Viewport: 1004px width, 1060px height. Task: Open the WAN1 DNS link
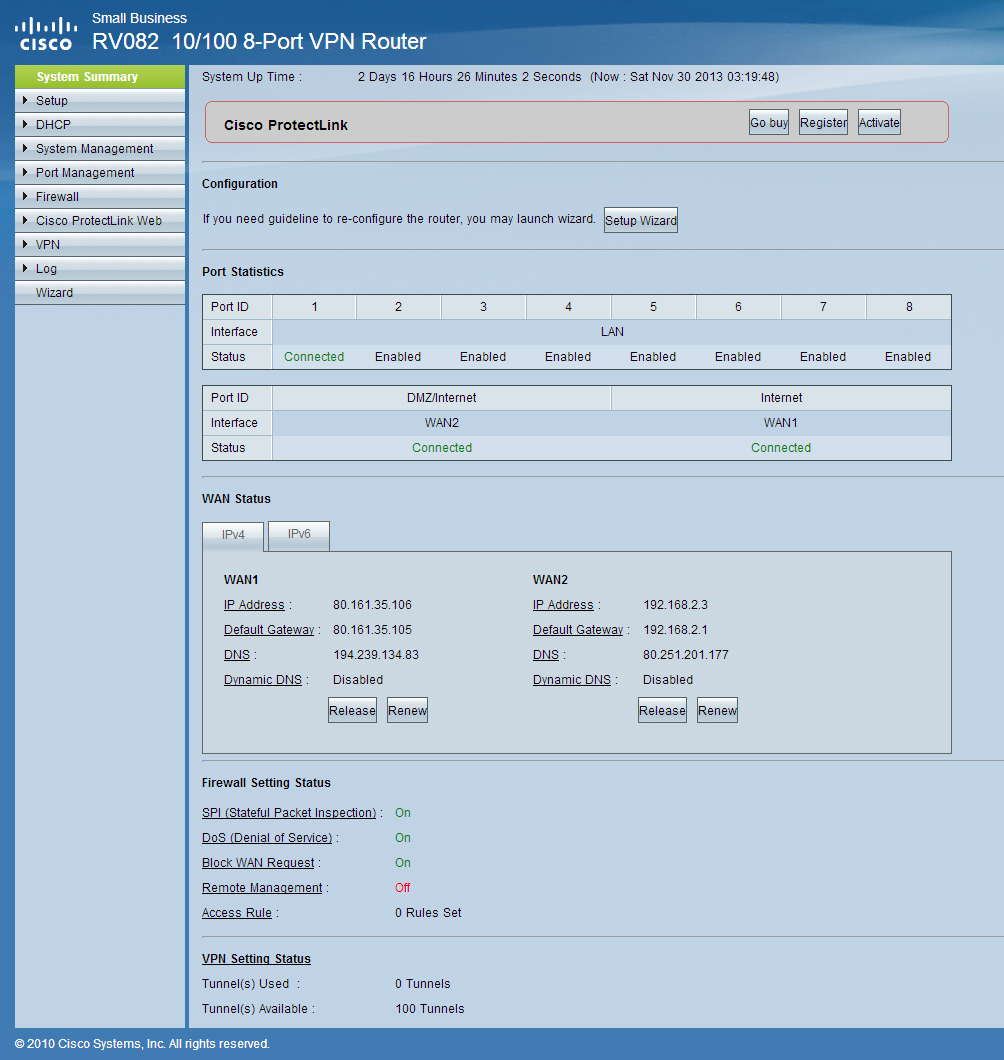[237, 655]
